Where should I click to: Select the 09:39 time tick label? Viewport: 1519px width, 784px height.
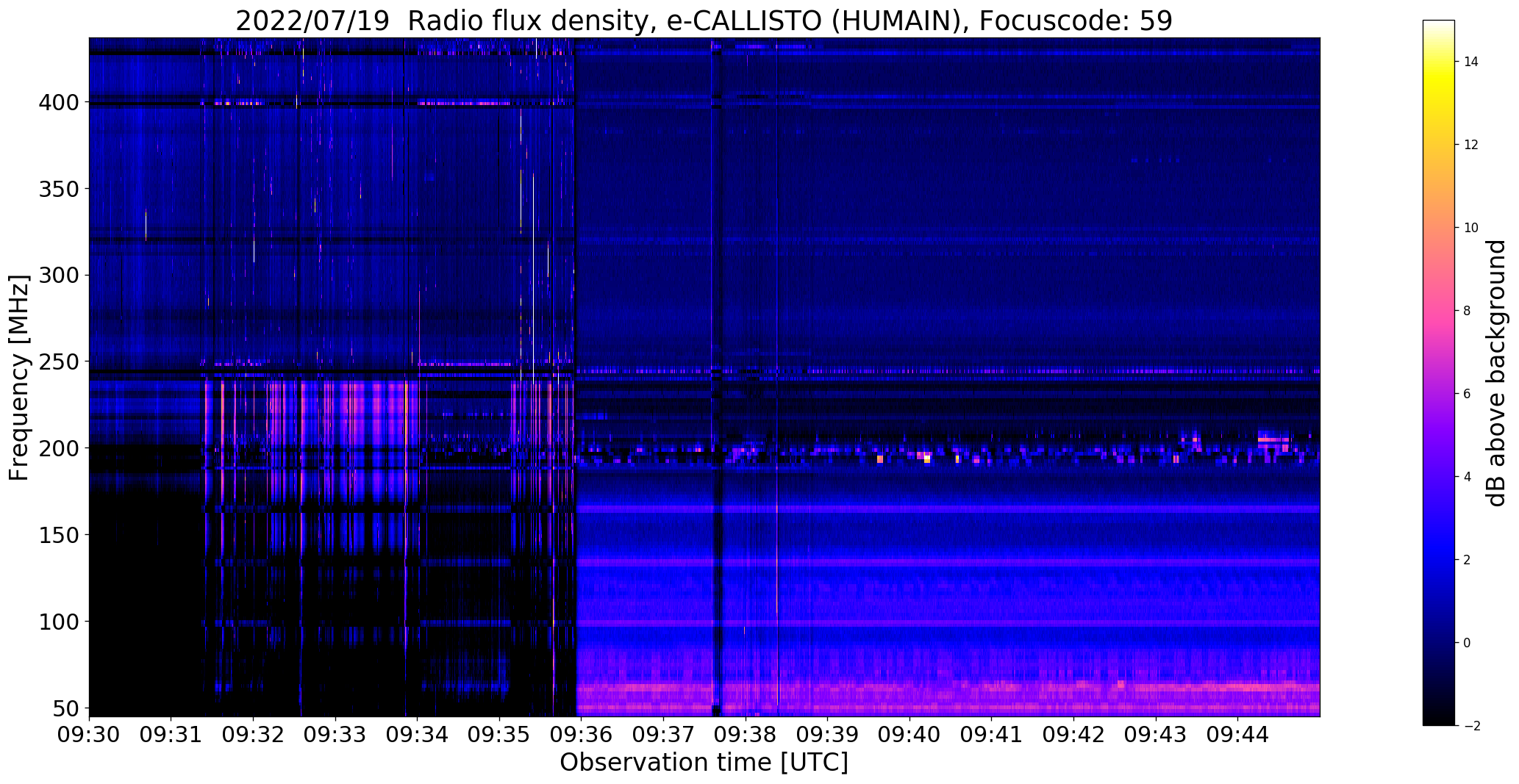coord(828,735)
